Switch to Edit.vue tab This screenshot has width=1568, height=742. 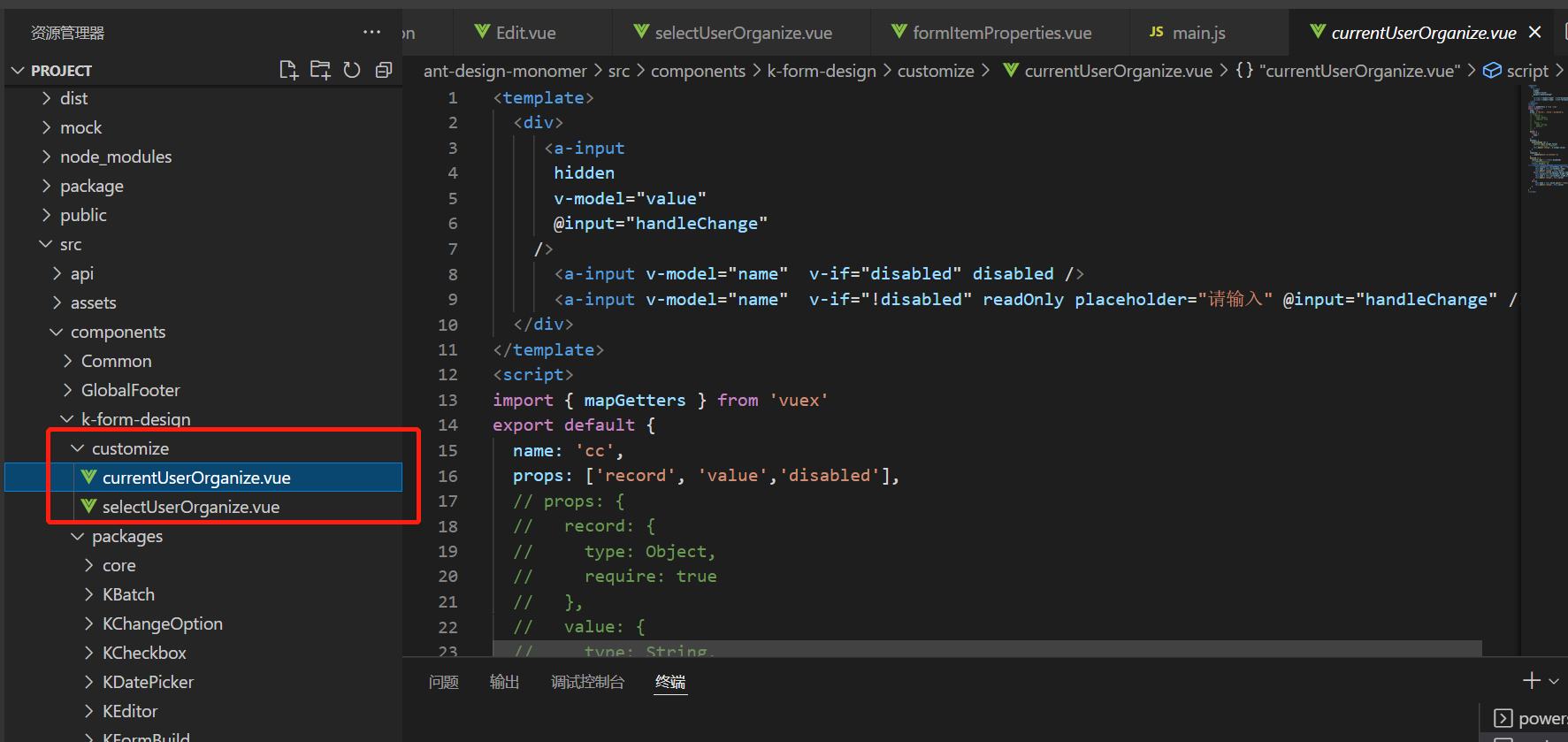click(x=525, y=33)
